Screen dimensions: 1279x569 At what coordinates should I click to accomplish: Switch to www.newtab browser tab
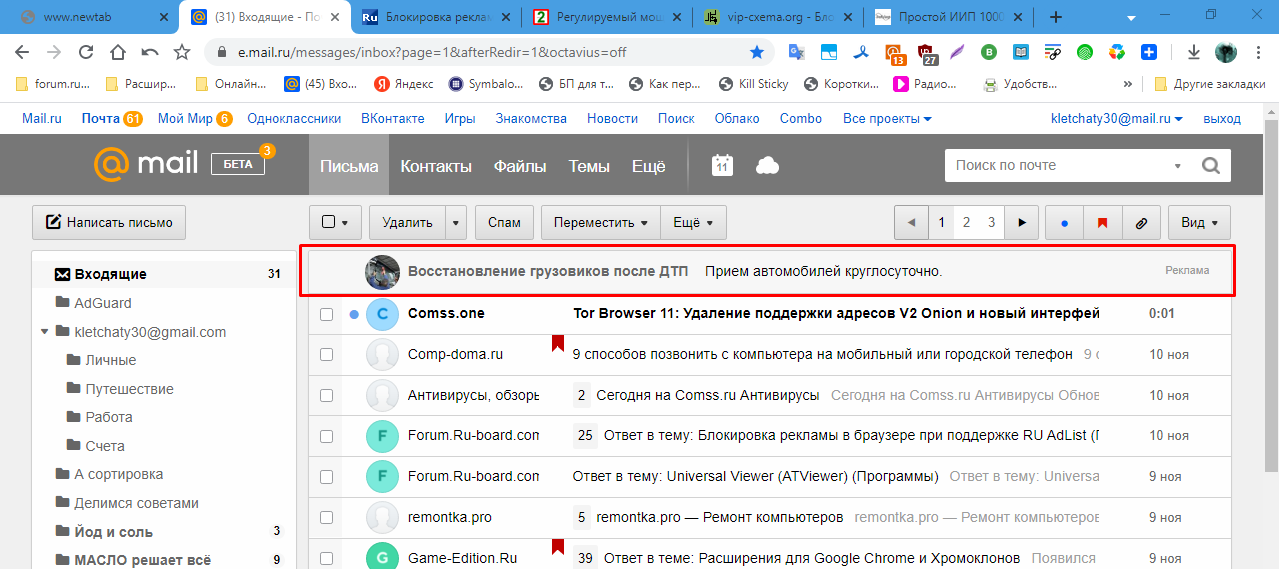[95, 17]
